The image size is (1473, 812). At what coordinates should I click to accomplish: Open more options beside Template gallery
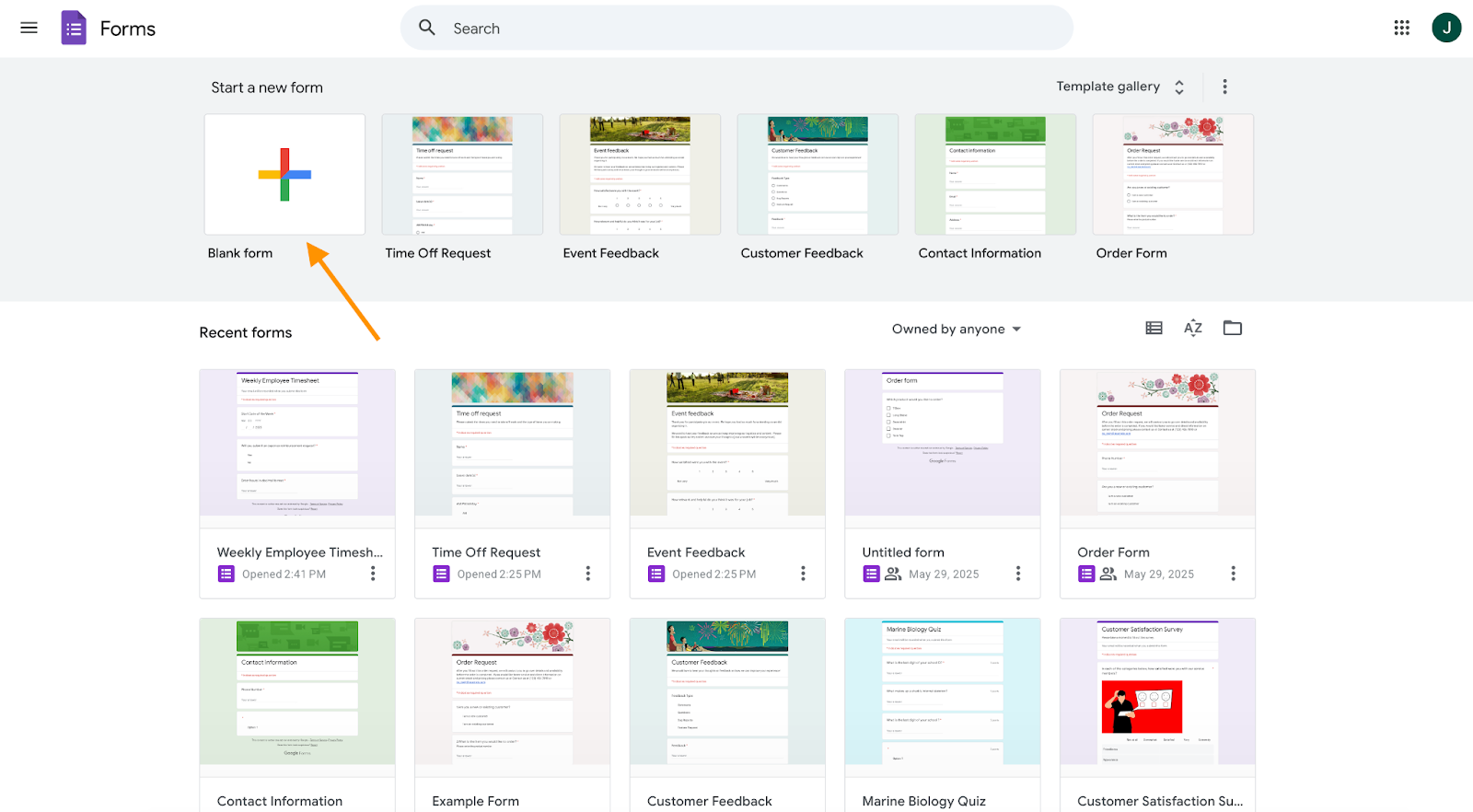click(1224, 87)
